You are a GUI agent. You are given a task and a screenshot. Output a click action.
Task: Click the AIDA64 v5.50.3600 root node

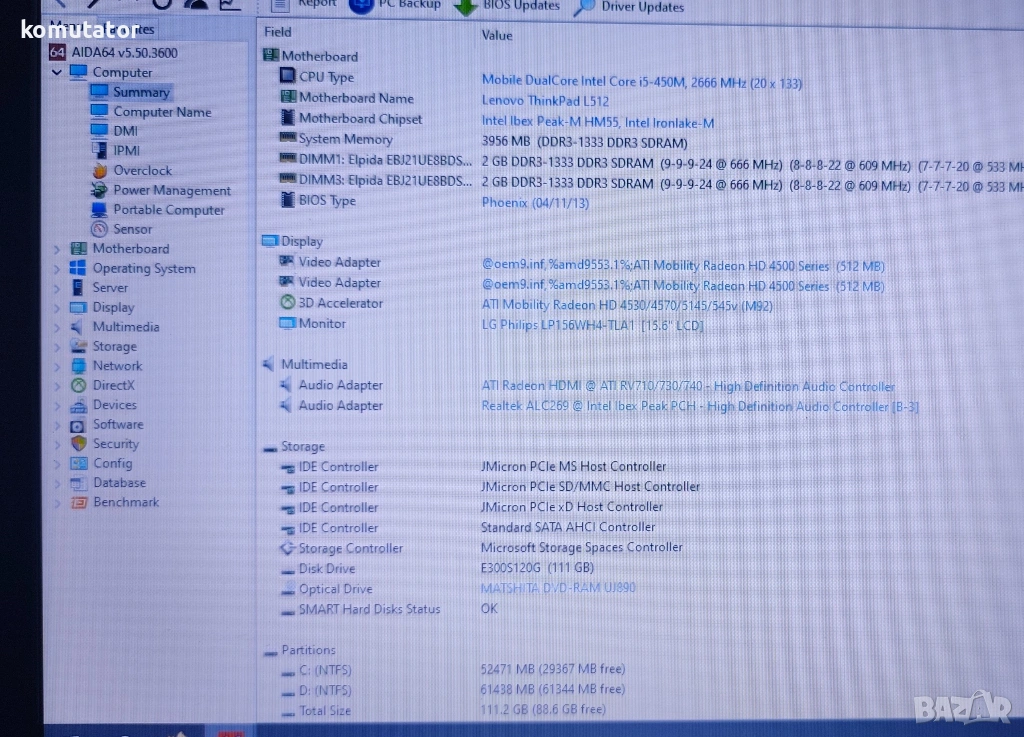pyautogui.click(x=124, y=52)
